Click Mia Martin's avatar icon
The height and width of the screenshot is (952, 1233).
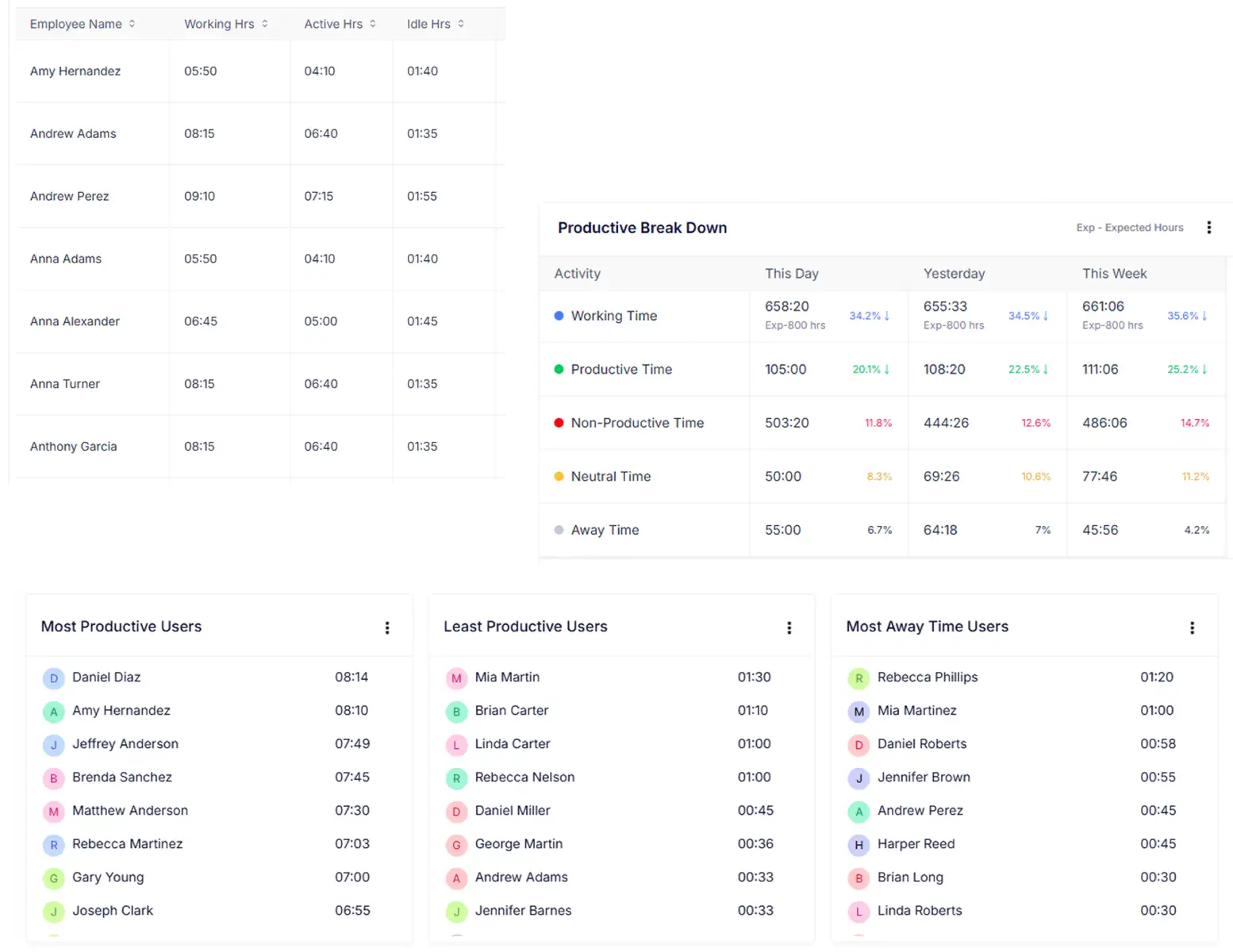point(456,678)
